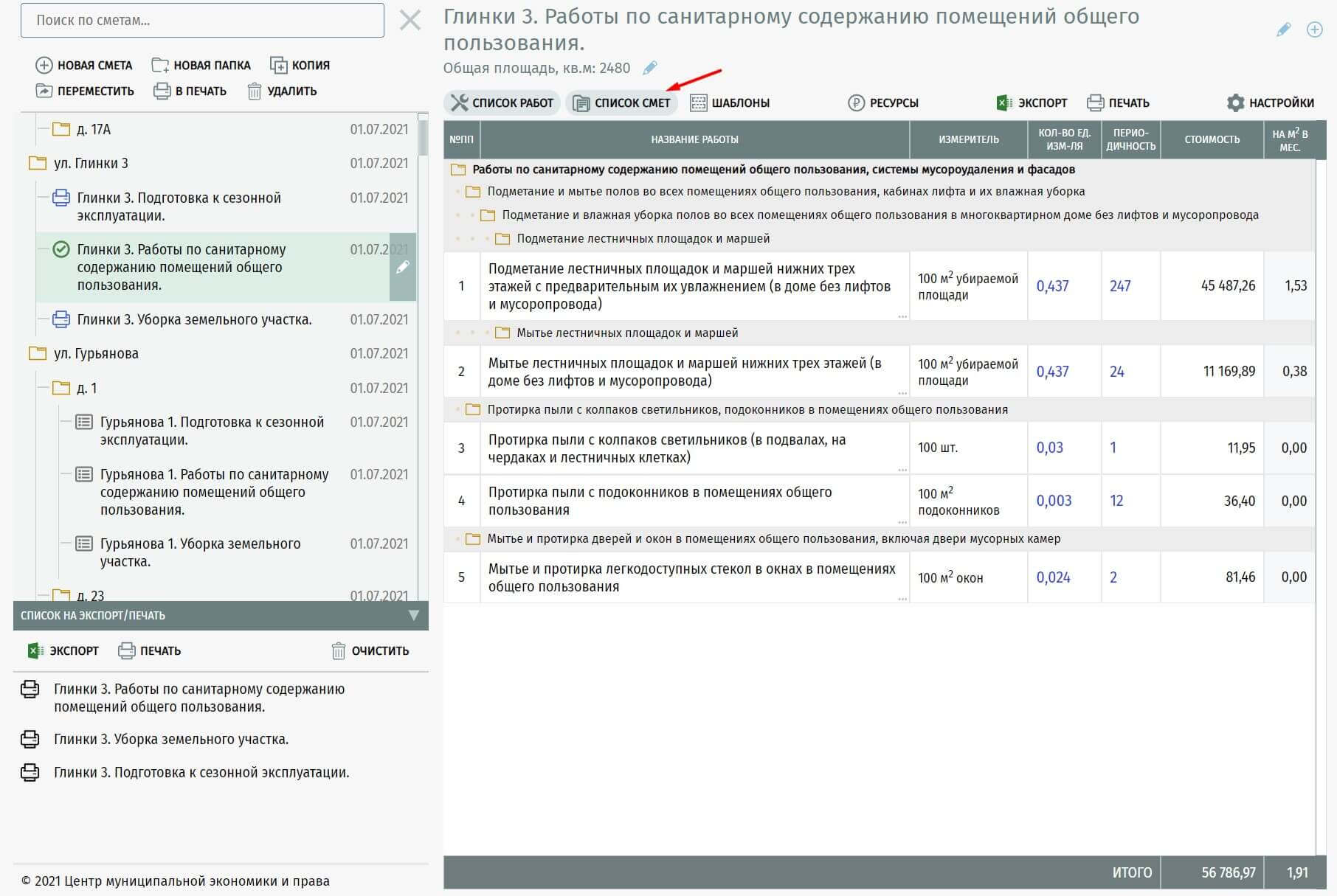This screenshot has height=896, width=1337.
Task: Edit selected Глинки 3 estimate pencil icon in tree
Action: (x=402, y=268)
